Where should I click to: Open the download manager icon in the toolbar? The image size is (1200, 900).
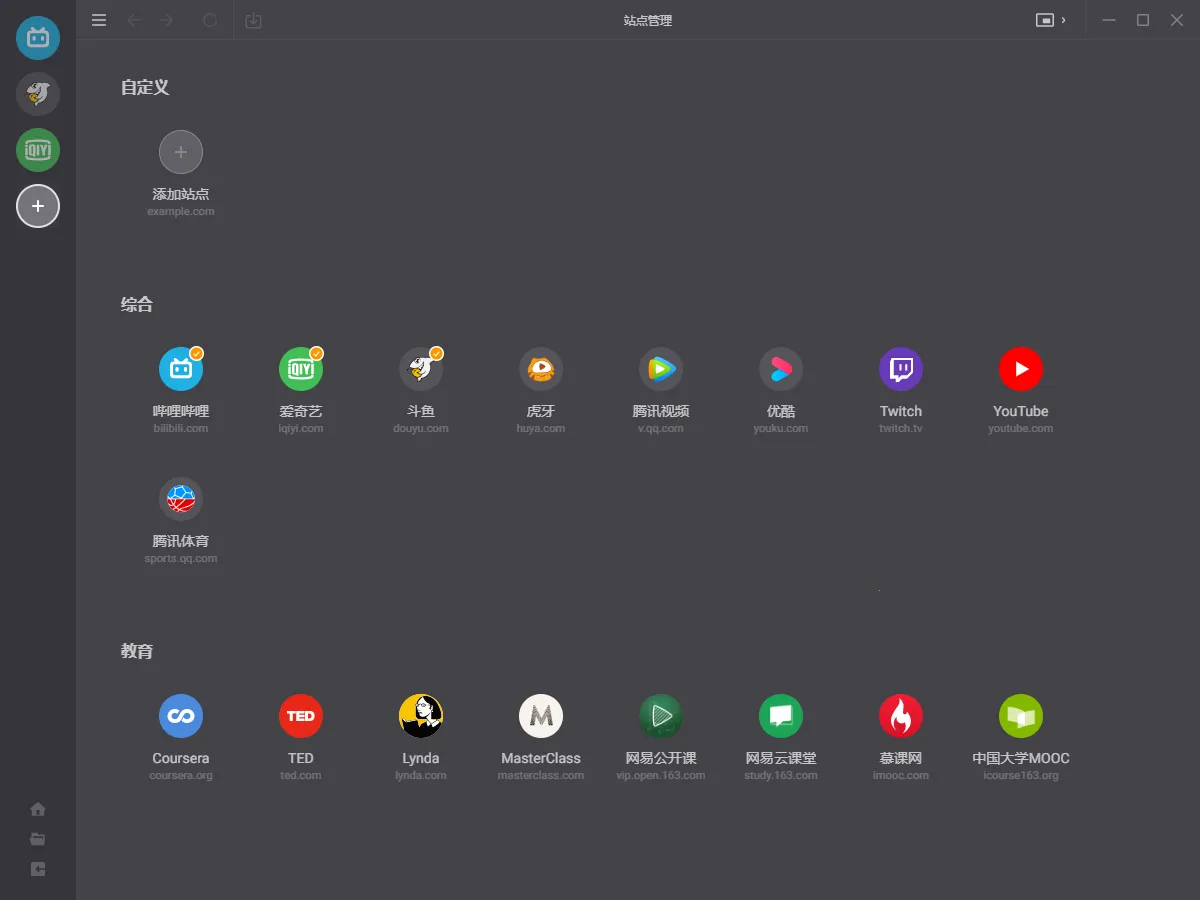point(253,20)
